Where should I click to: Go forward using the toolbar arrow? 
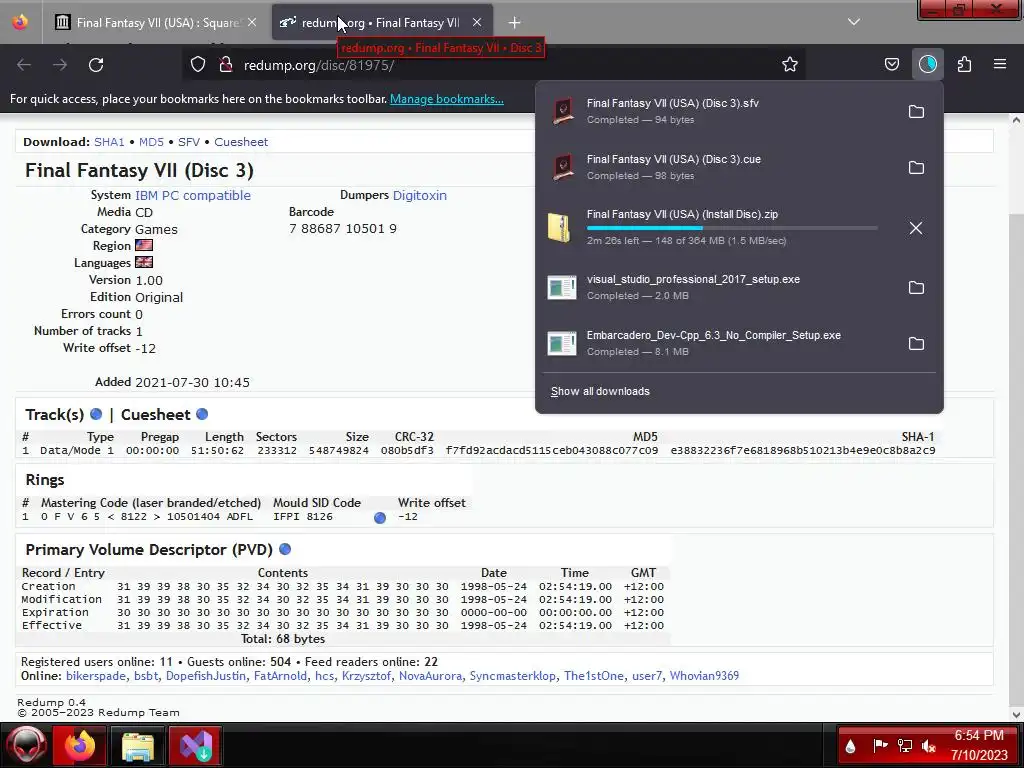tap(60, 65)
